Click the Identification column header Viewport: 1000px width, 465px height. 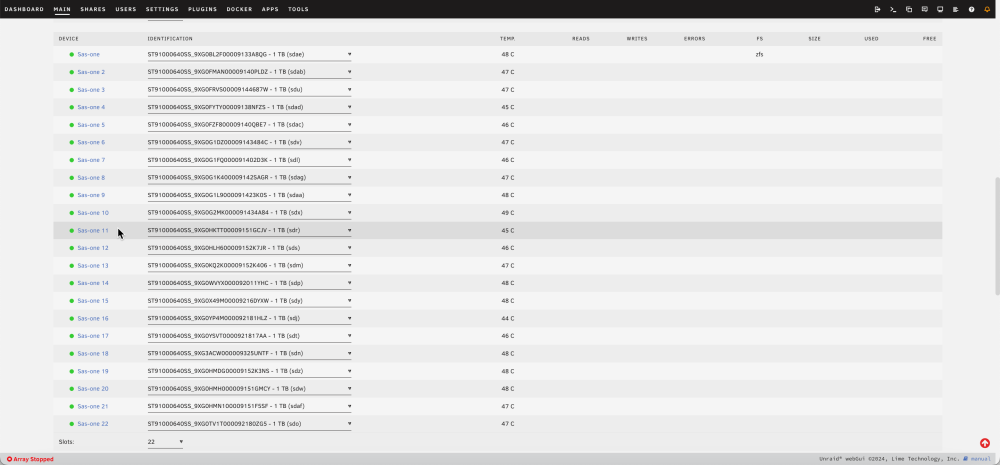tap(170, 39)
